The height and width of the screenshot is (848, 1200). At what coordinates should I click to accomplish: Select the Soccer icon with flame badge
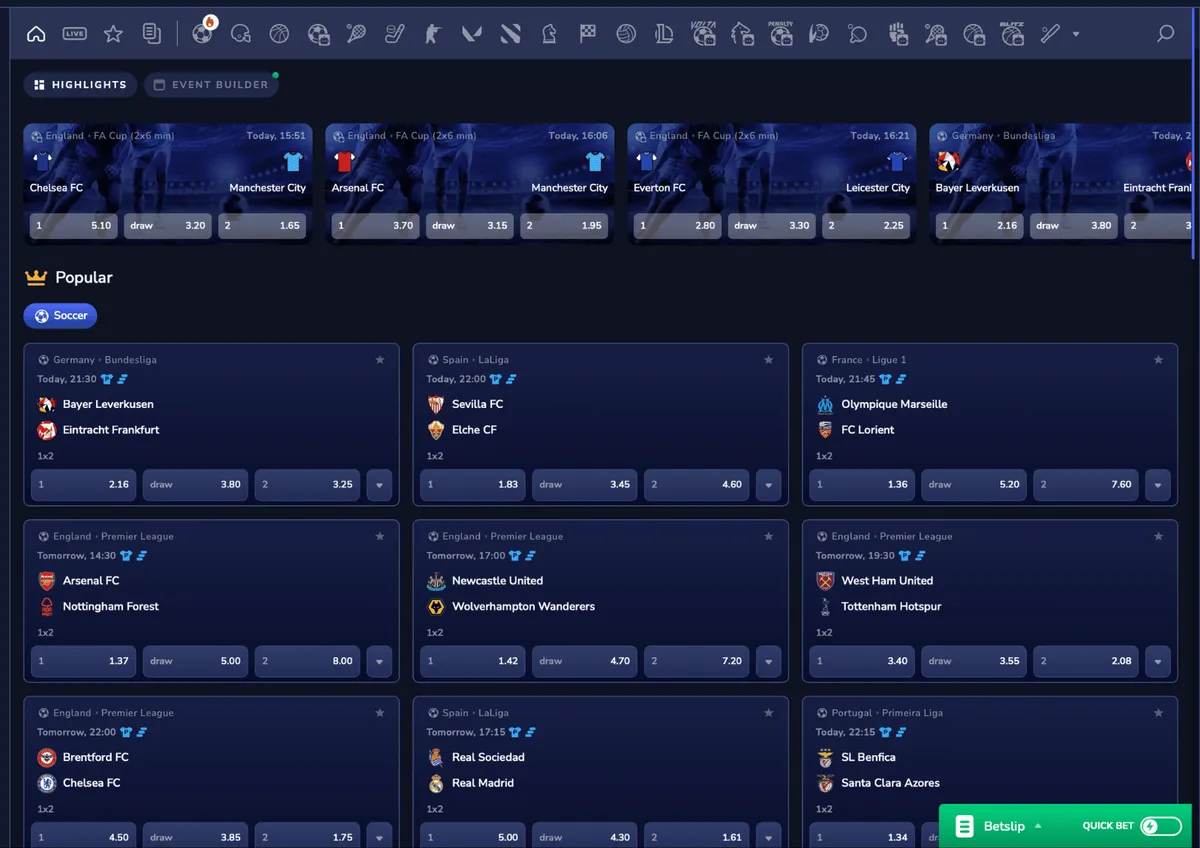[203, 33]
